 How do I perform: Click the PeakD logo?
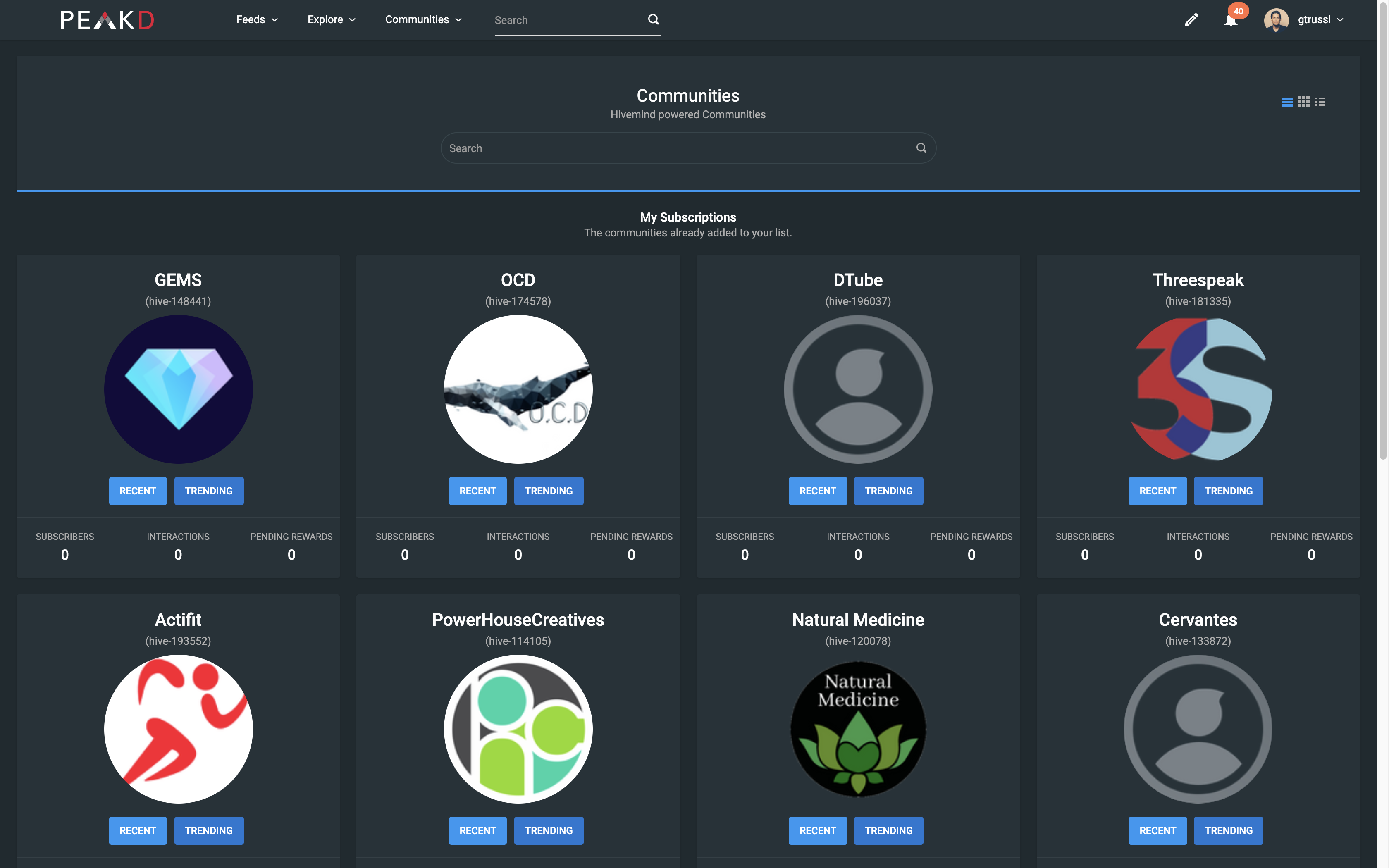tap(107, 19)
